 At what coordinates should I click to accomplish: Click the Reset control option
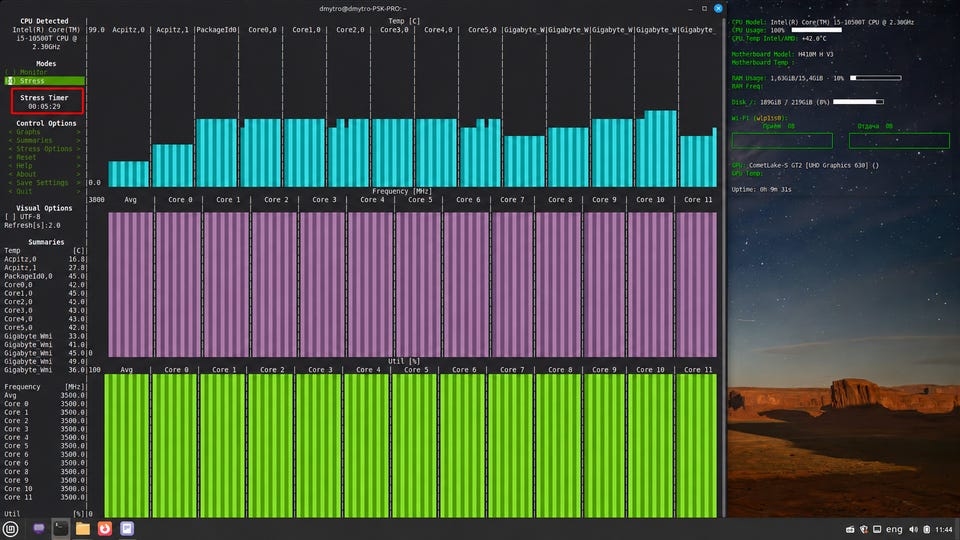44,157
